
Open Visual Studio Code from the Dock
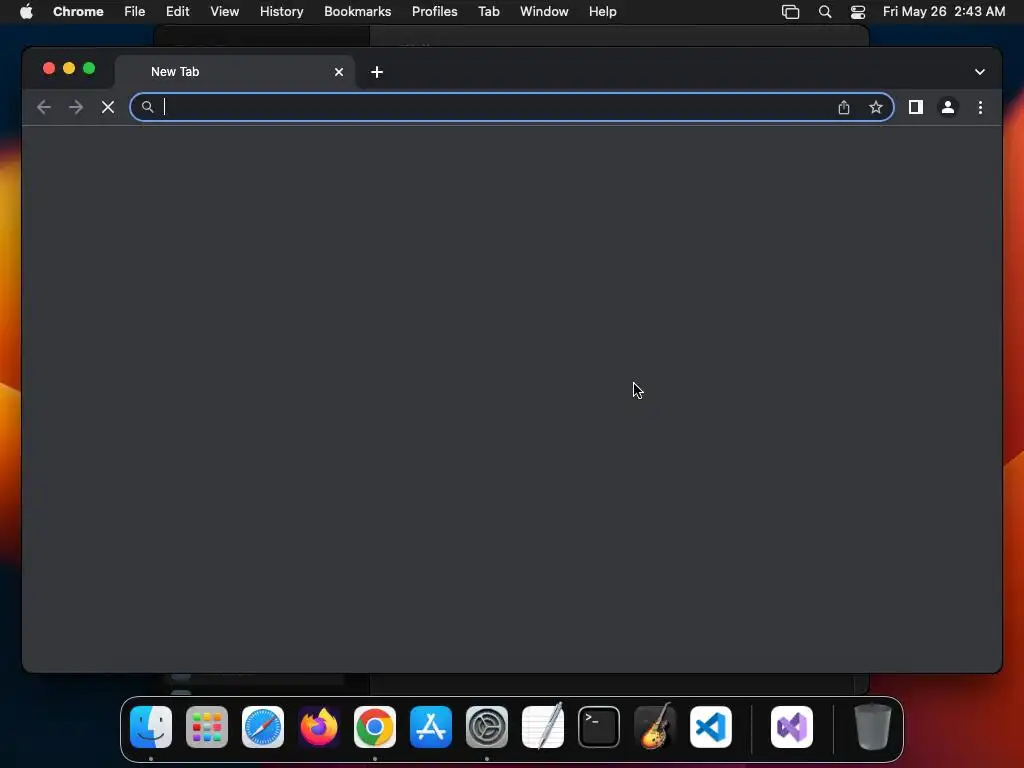point(711,727)
